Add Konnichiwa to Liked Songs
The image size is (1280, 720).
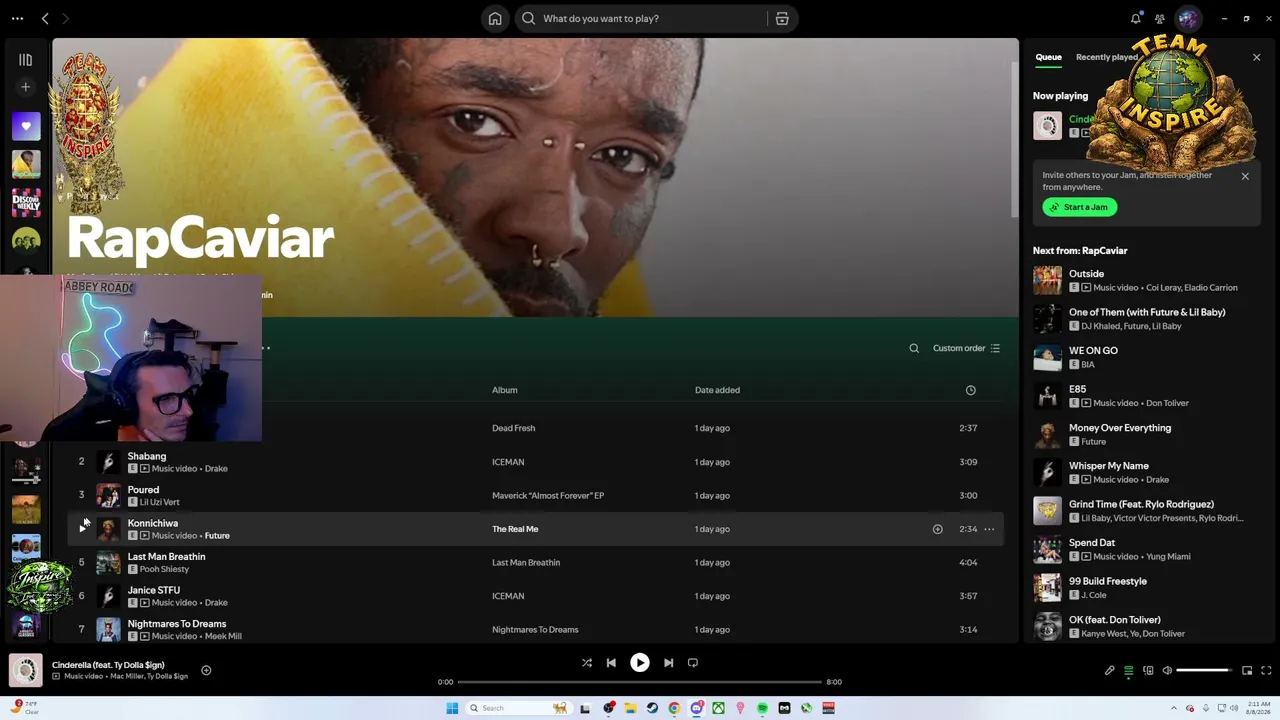(x=937, y=529)
